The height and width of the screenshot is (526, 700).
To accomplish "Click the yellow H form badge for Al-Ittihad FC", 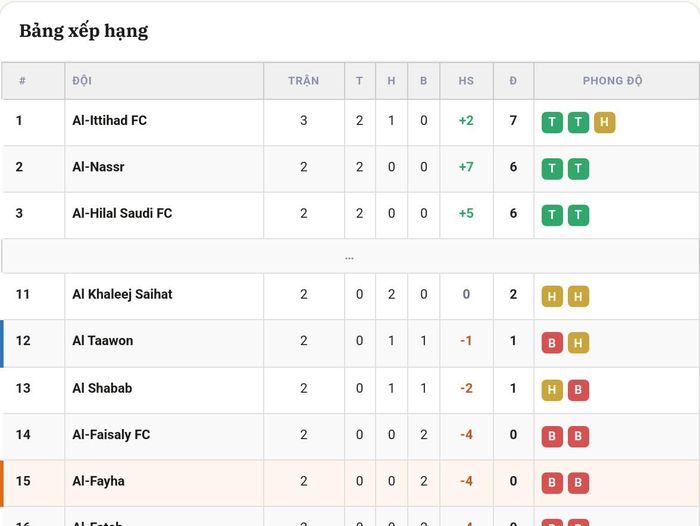I will point(604,122).
